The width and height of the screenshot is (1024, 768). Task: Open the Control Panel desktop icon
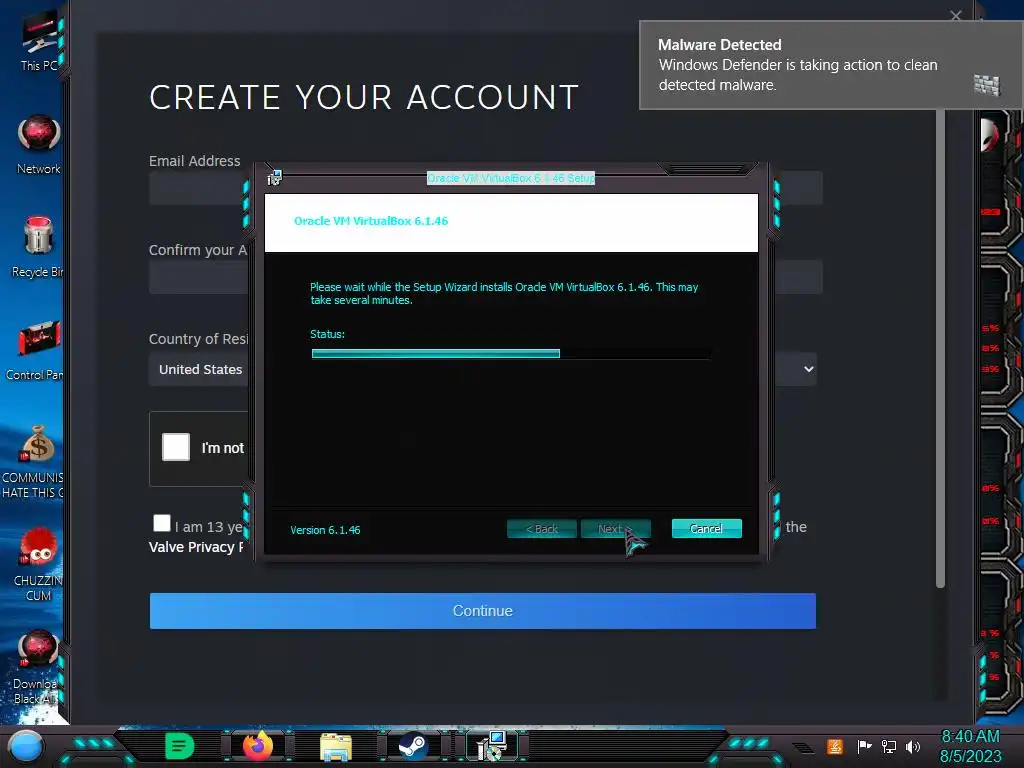tap(37, 350)
